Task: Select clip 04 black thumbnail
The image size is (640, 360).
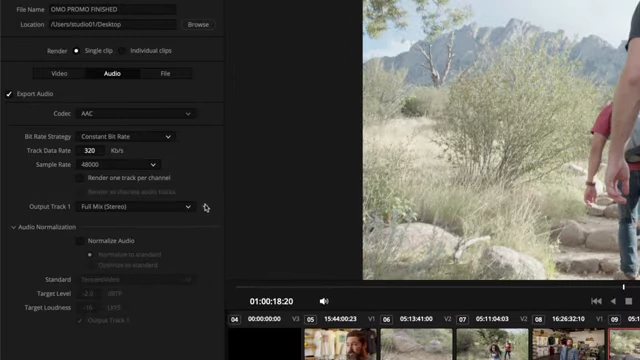Action: [x=264, y=344]
